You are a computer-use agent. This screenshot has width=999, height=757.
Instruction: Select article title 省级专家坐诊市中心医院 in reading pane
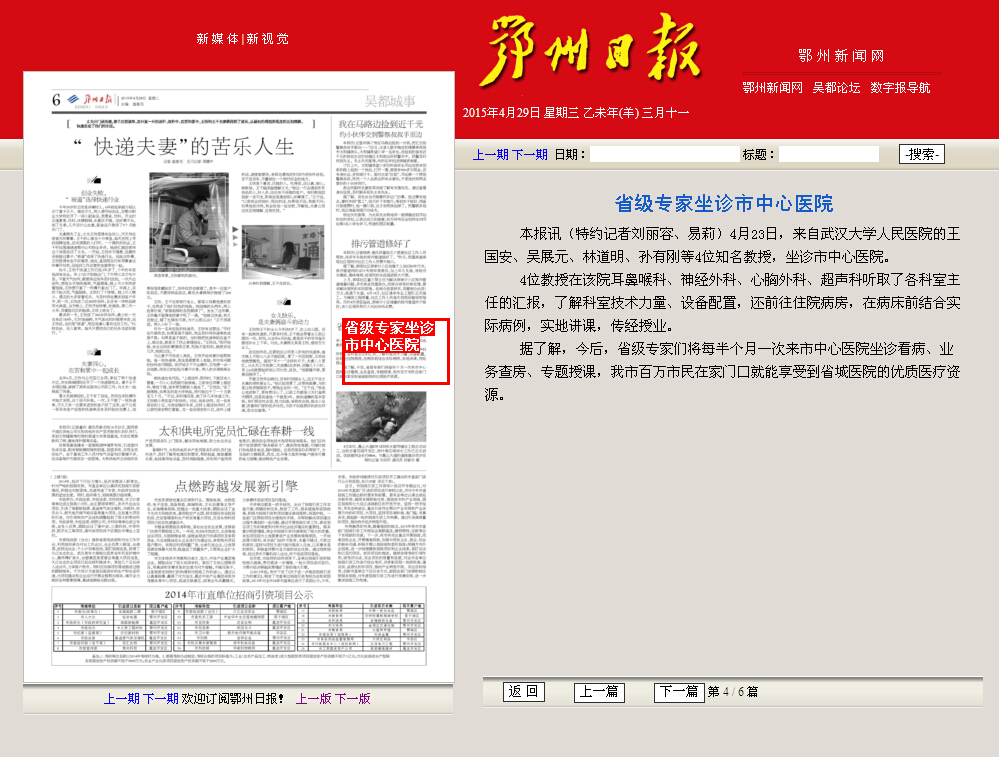coord(724,204)
